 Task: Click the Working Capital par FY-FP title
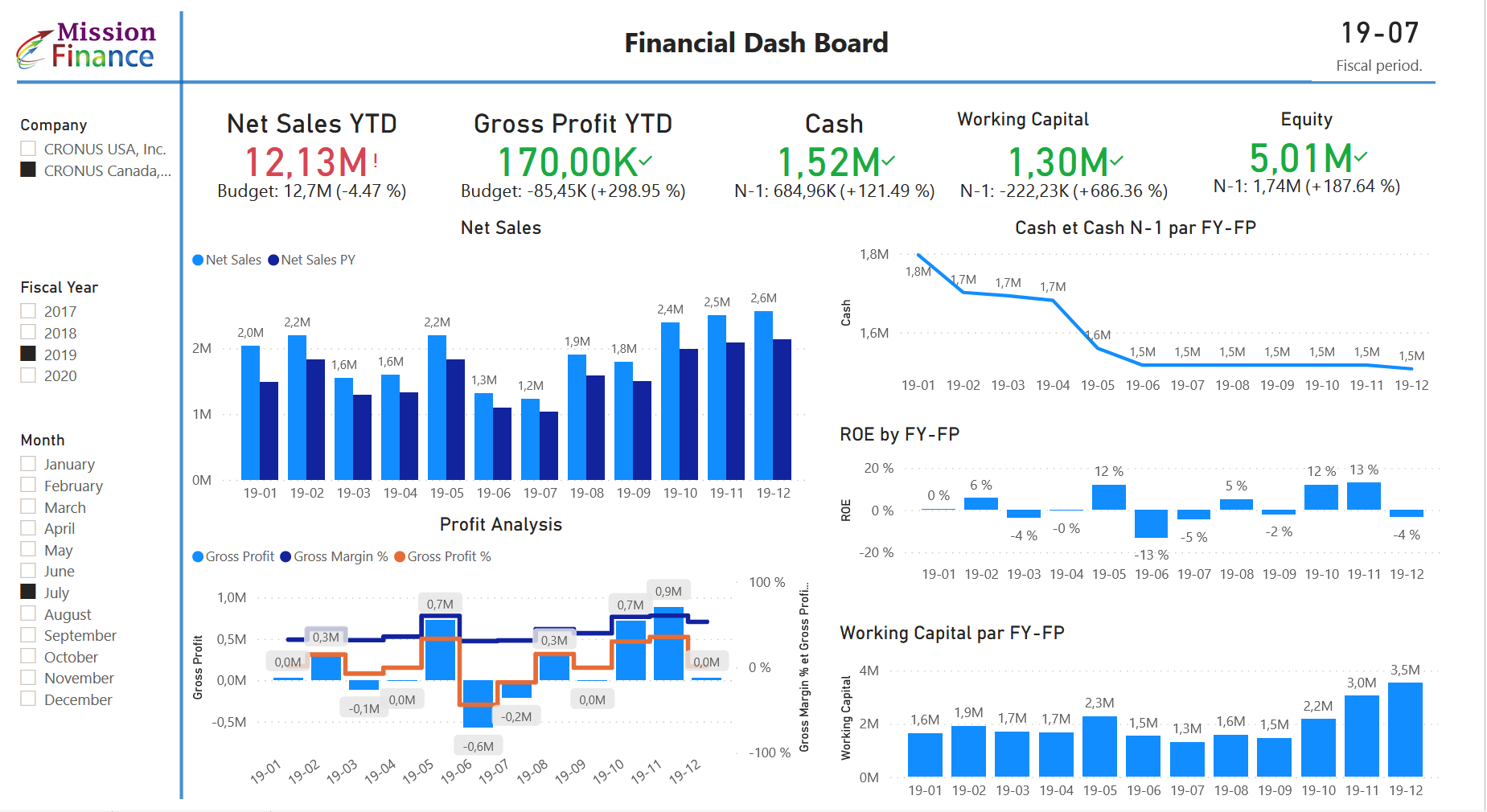pyautogui.click(x=951, y=633)
